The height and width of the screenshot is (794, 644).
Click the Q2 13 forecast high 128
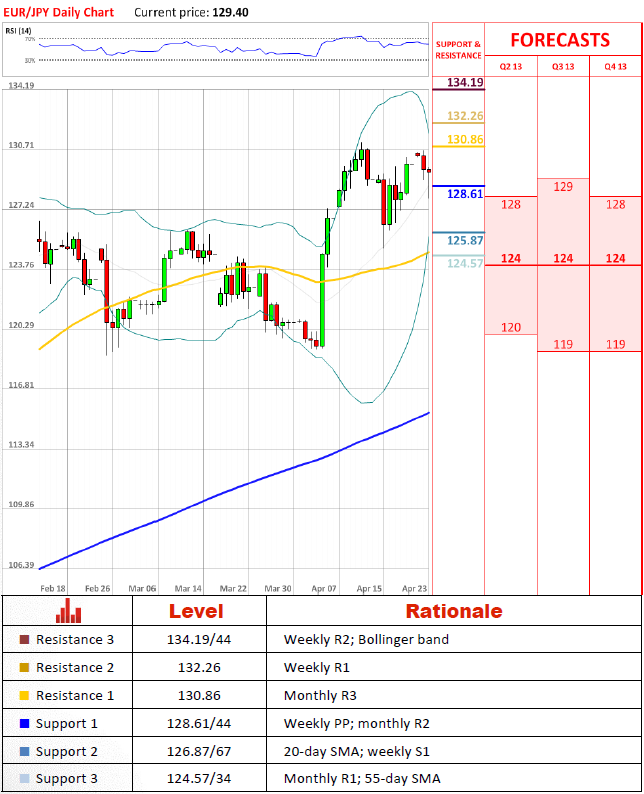pyautogui.click(x=510, y=205)
